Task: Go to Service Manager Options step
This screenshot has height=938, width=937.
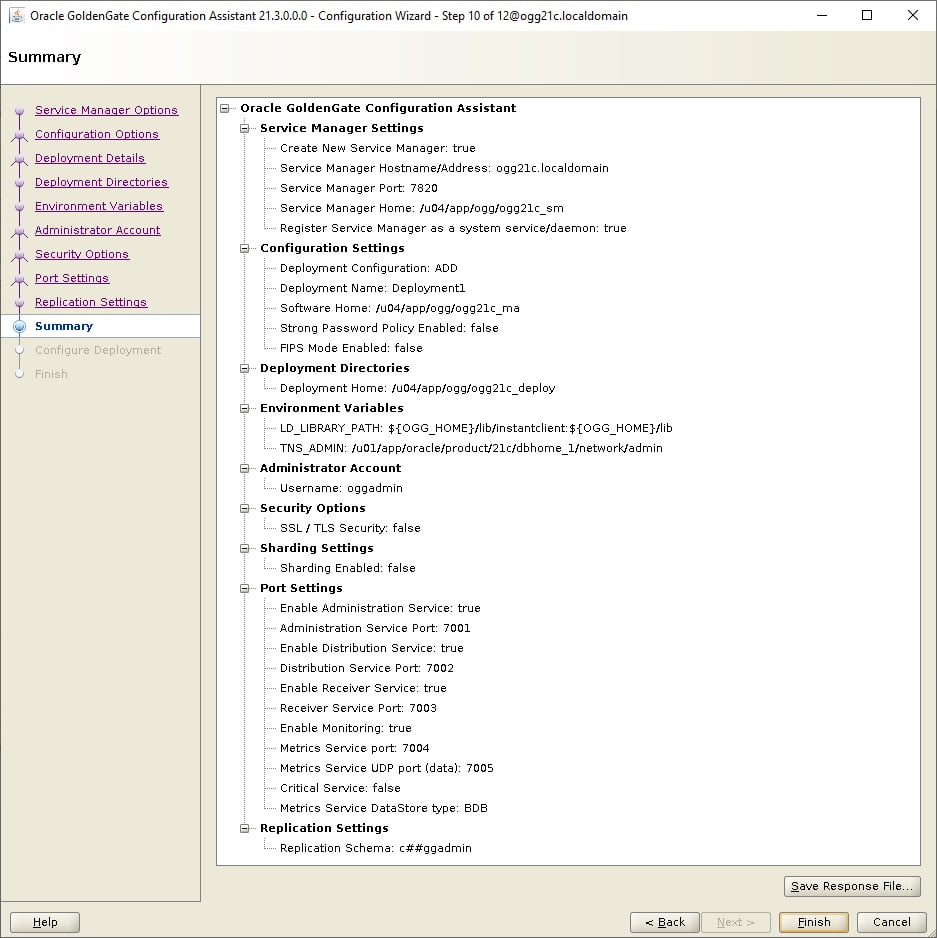Action: pyautogui.click(x=107, y=110)
